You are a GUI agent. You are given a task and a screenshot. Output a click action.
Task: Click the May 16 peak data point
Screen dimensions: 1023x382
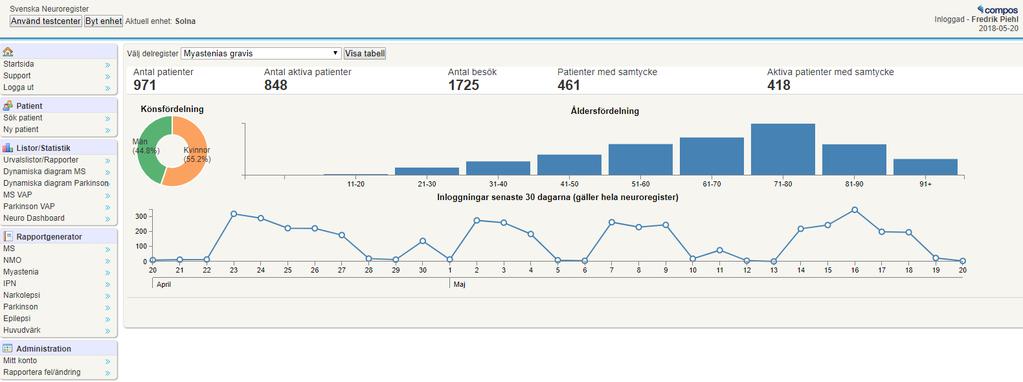[855, 210]
